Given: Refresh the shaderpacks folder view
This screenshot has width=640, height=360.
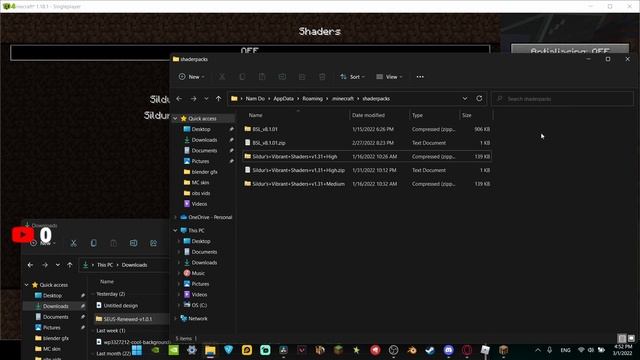Looking at the screenshot, I should 479,98.
